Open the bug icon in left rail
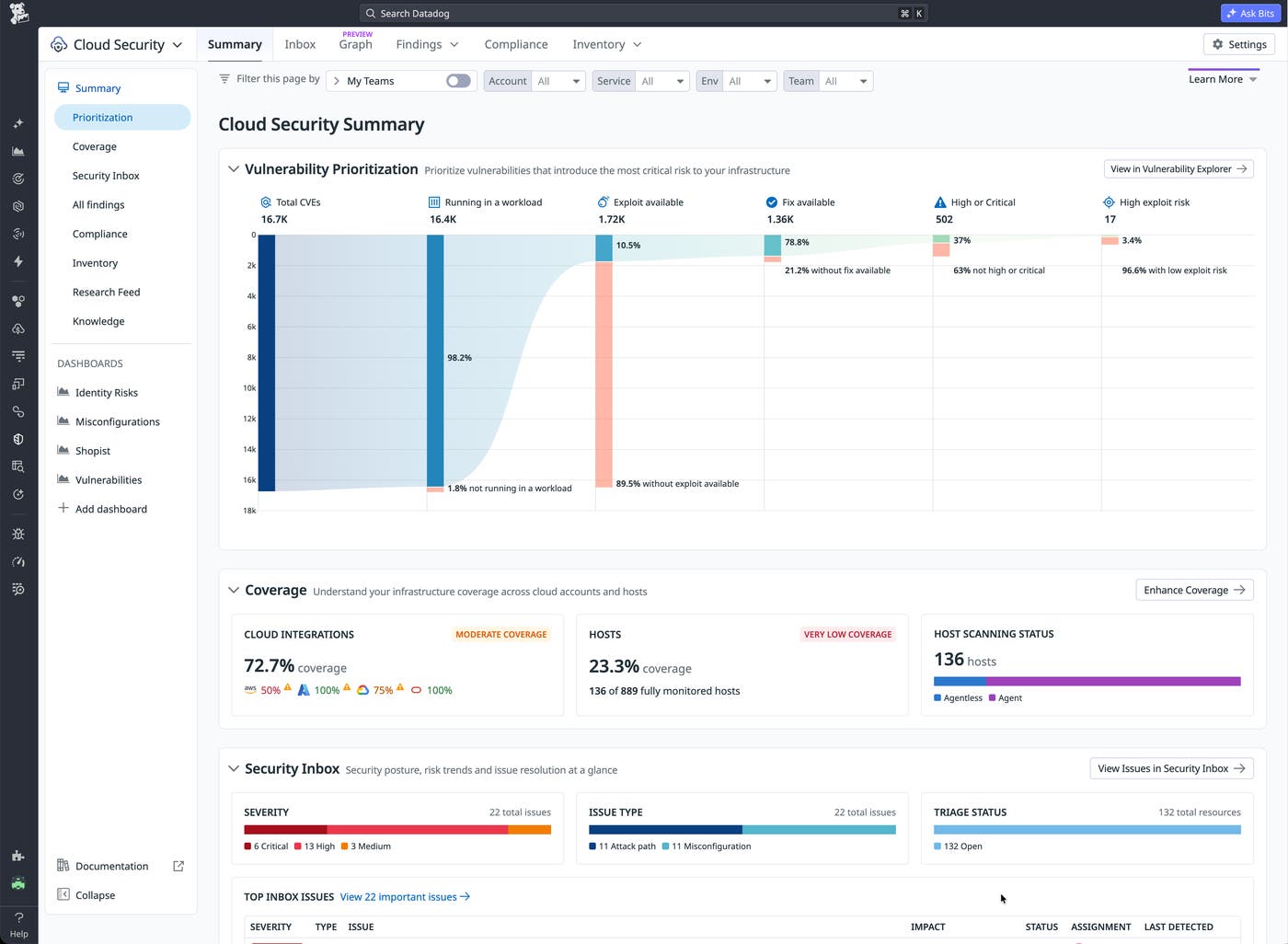Image resolution: width=1288 pixels, height=944 pixels. [x=18, y=534]
